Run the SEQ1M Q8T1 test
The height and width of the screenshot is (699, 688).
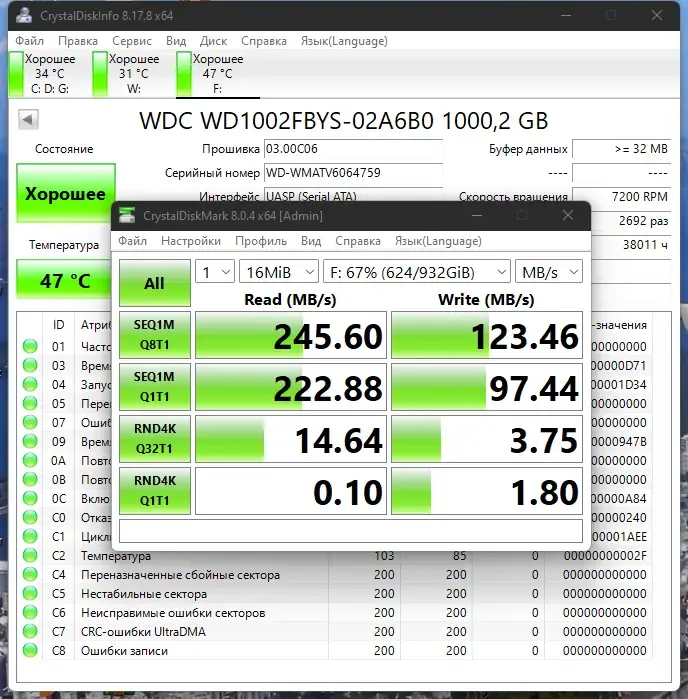pos(155,335)
